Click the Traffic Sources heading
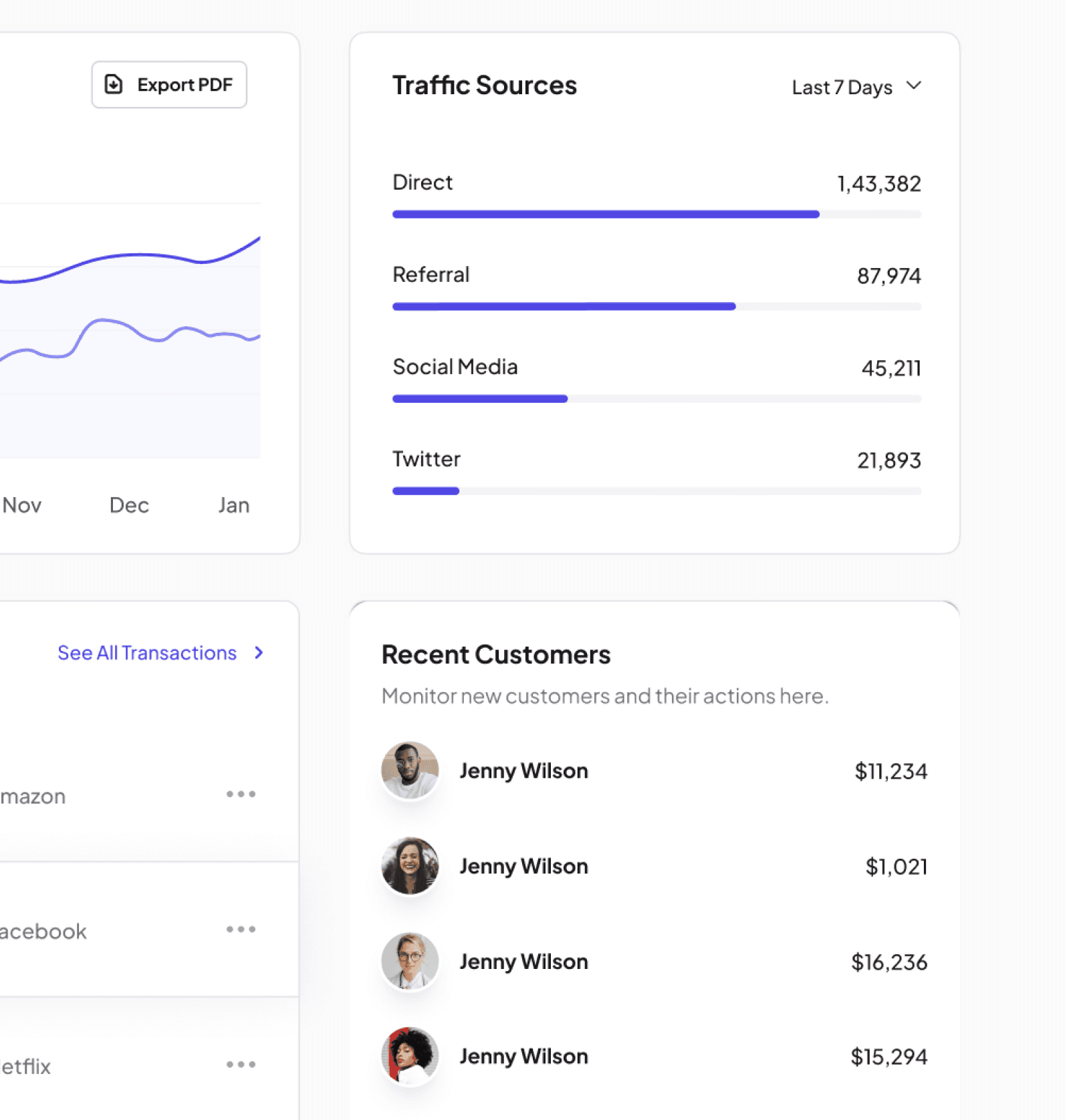 [x=484, y=86]
